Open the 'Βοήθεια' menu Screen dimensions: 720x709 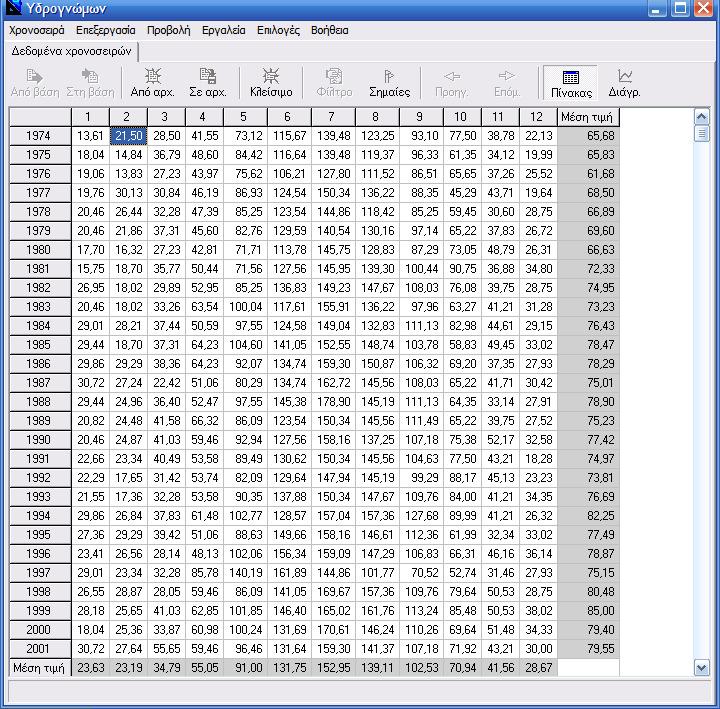click(x=330, y=30)
